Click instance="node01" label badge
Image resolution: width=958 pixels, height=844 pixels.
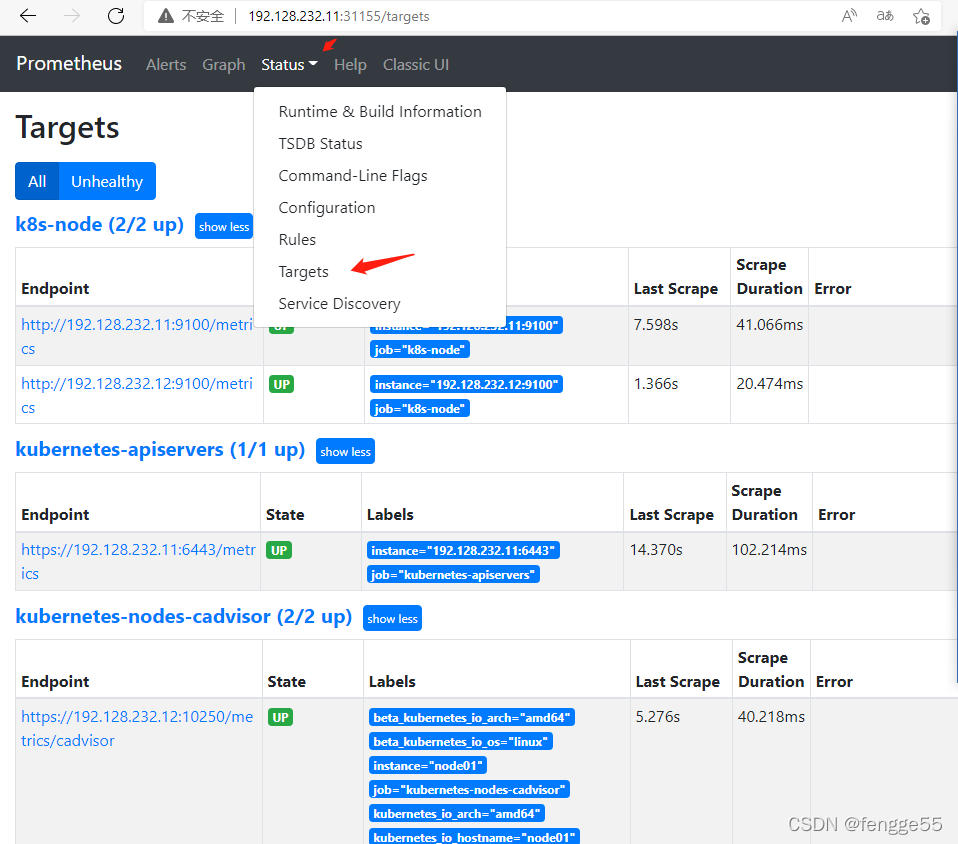[x=428, y=765]
